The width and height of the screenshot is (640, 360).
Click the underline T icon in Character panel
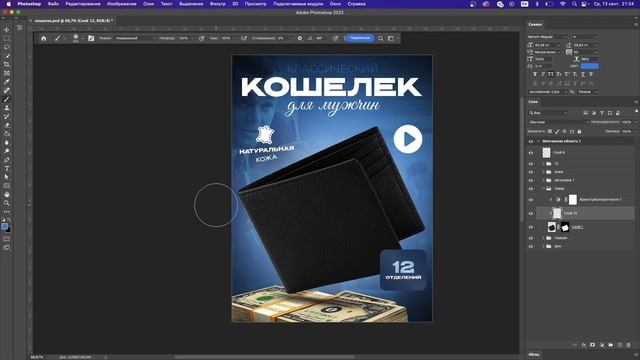[583, 74]
